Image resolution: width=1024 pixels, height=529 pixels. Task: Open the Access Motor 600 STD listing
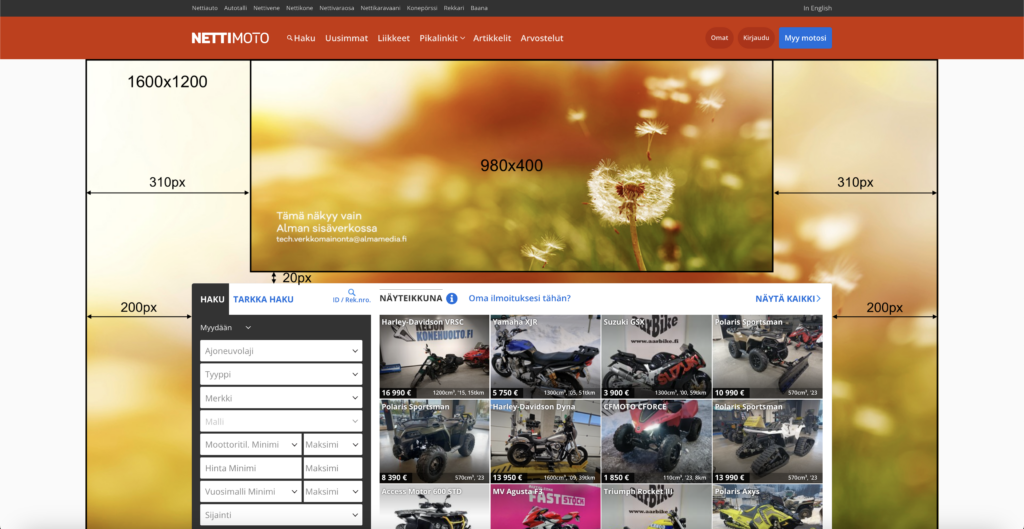[x=434, y=507]
